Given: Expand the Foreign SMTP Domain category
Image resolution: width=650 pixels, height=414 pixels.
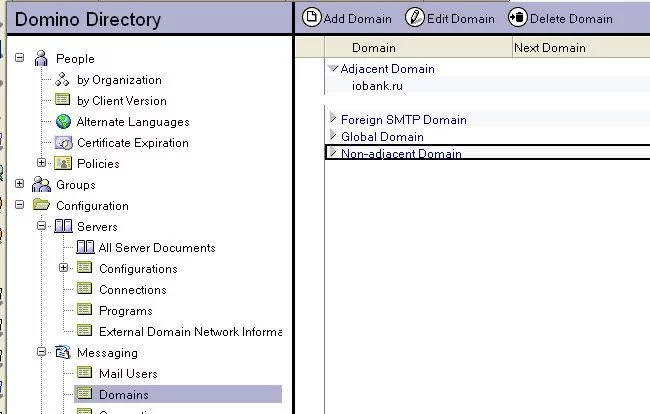Looking at the screenshot, I should click(x=333, y=119).
